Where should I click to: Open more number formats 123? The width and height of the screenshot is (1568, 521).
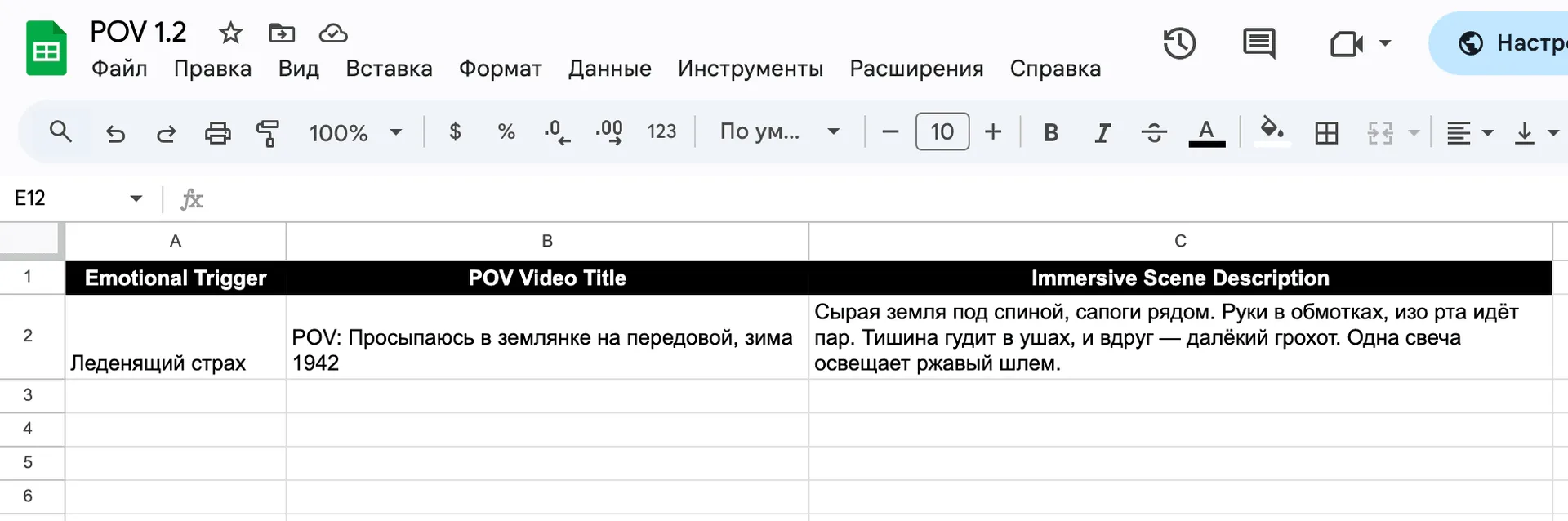pyautogui.click(x=661, y=131)
